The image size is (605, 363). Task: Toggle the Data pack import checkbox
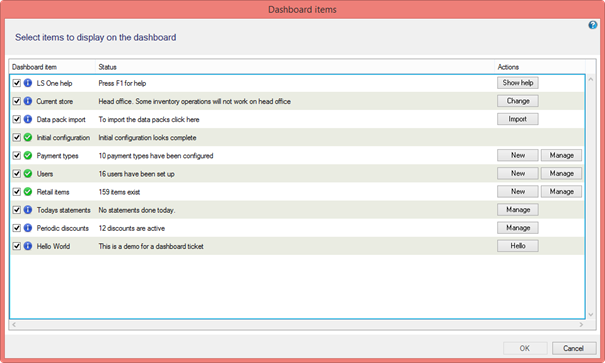17,119
